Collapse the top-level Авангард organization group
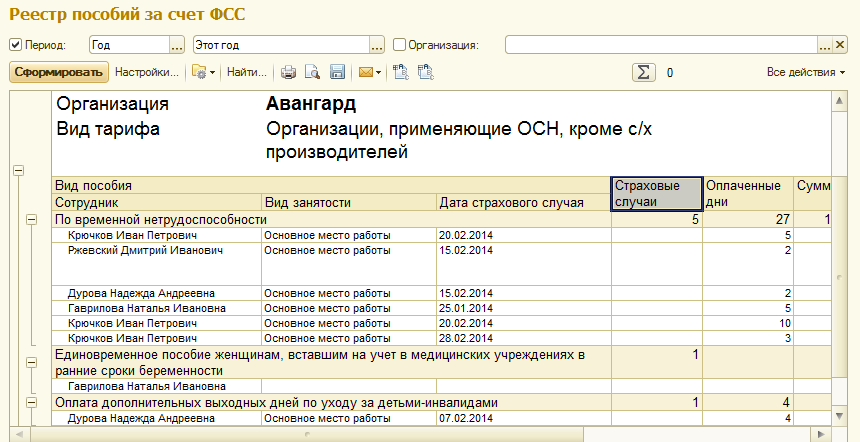The image size is (860, 442). coord(18,171)
